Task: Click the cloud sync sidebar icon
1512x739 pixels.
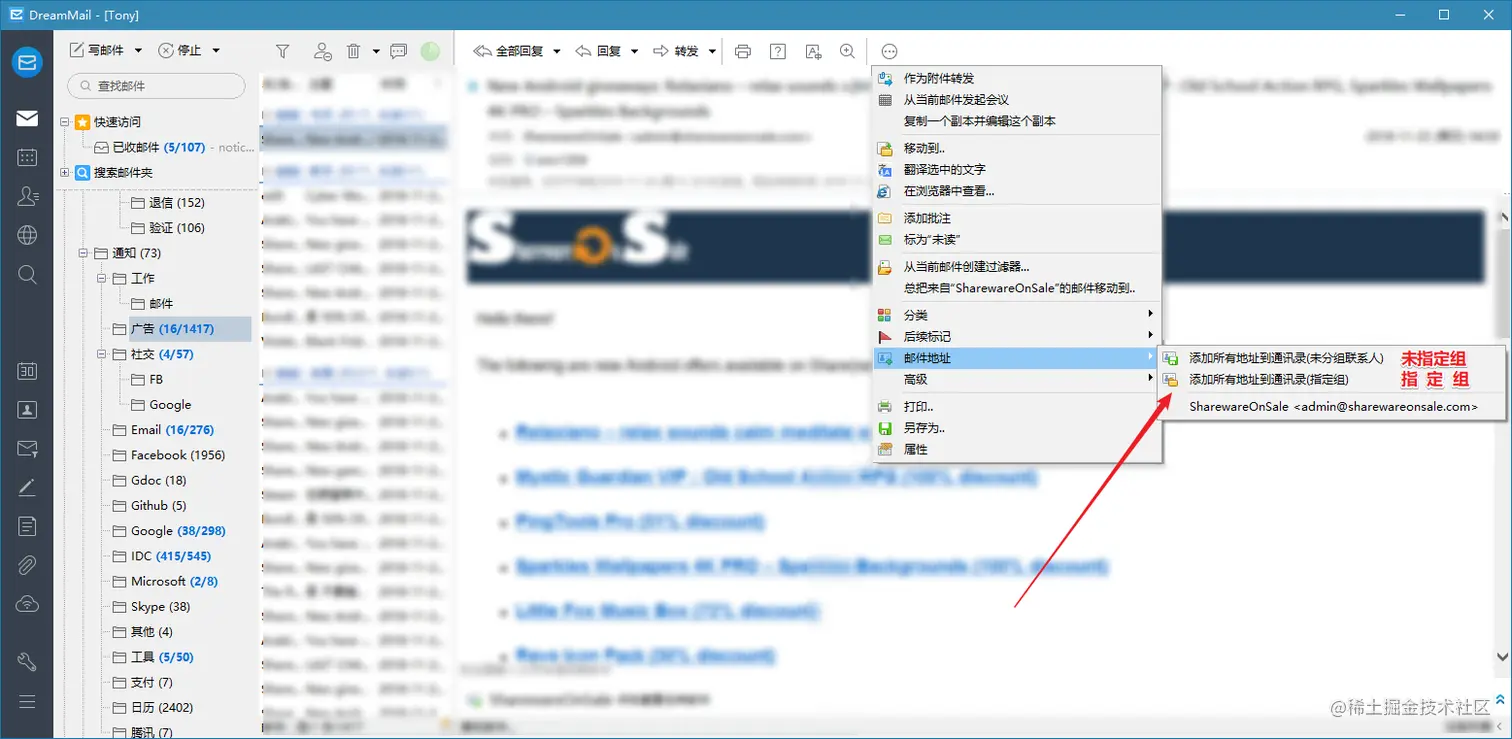Action: 27,604
